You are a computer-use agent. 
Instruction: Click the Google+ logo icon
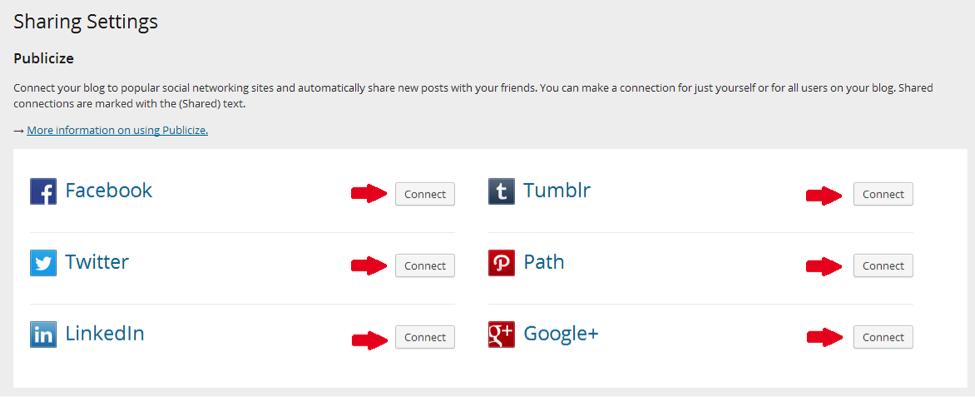coord(501,335)
